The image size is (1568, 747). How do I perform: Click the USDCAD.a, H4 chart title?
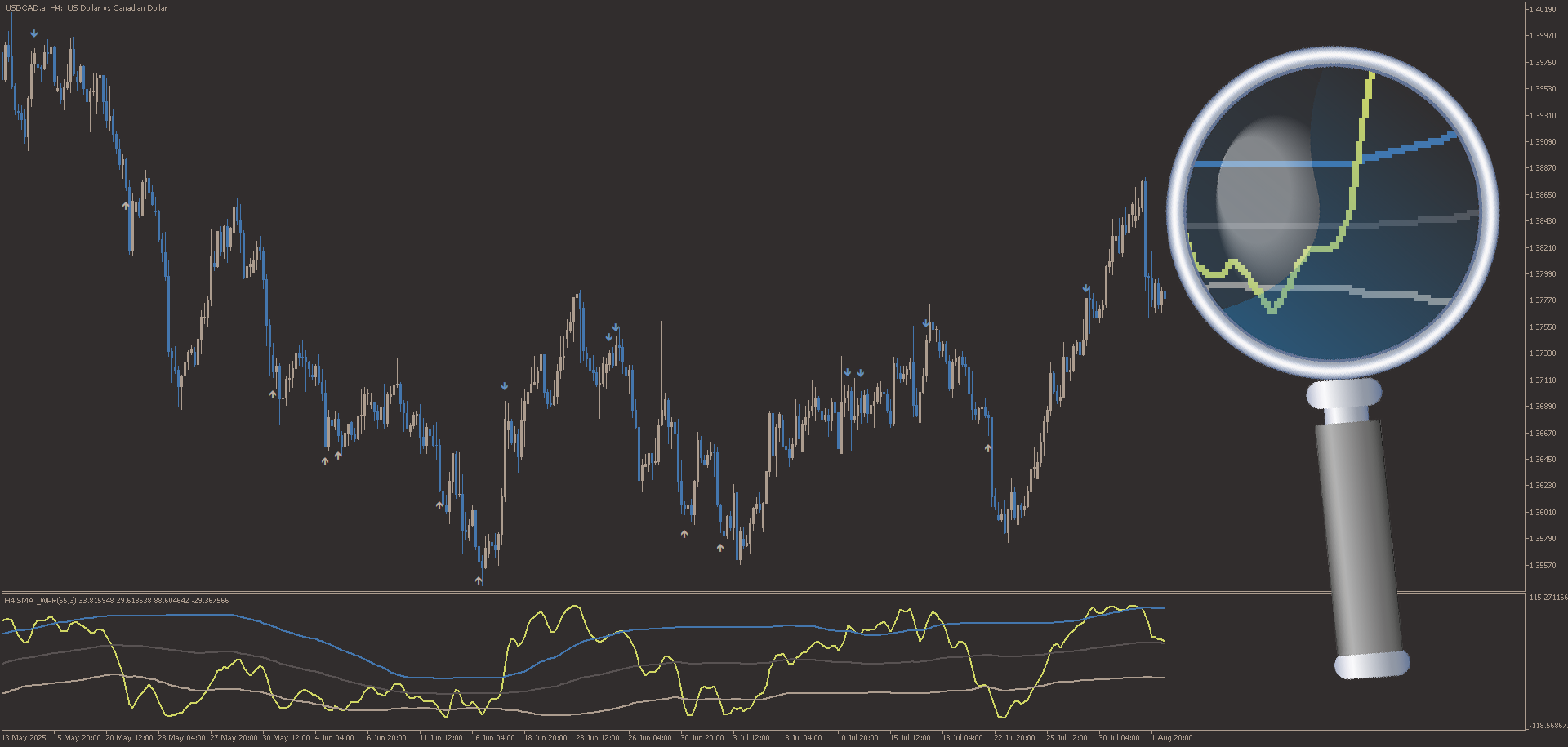(86, 8)
